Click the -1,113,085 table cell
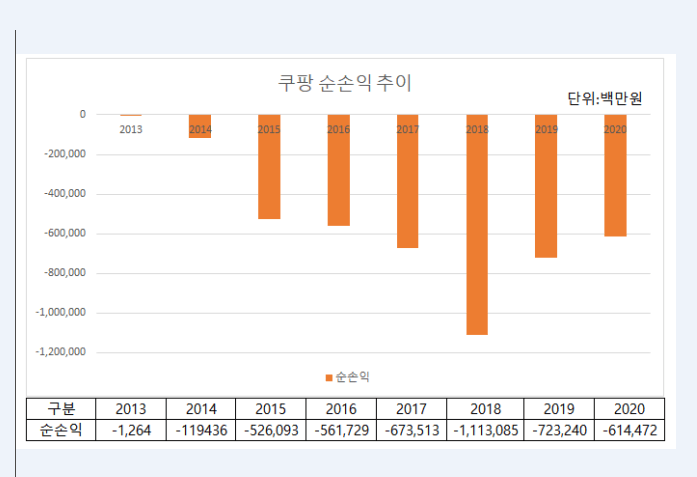697x477 pixels. 485,430
